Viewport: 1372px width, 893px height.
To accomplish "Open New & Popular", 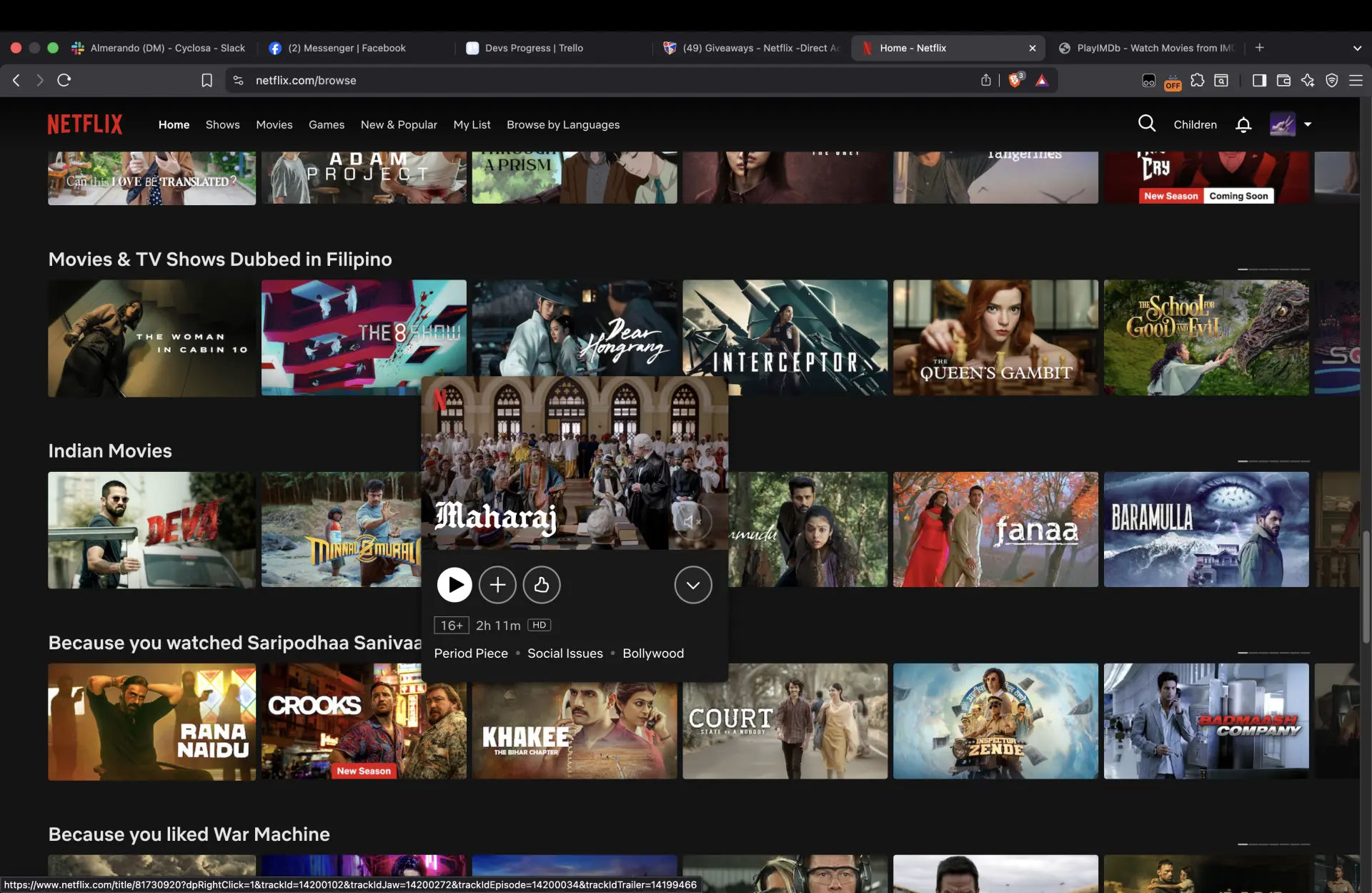I will [399, 124].
